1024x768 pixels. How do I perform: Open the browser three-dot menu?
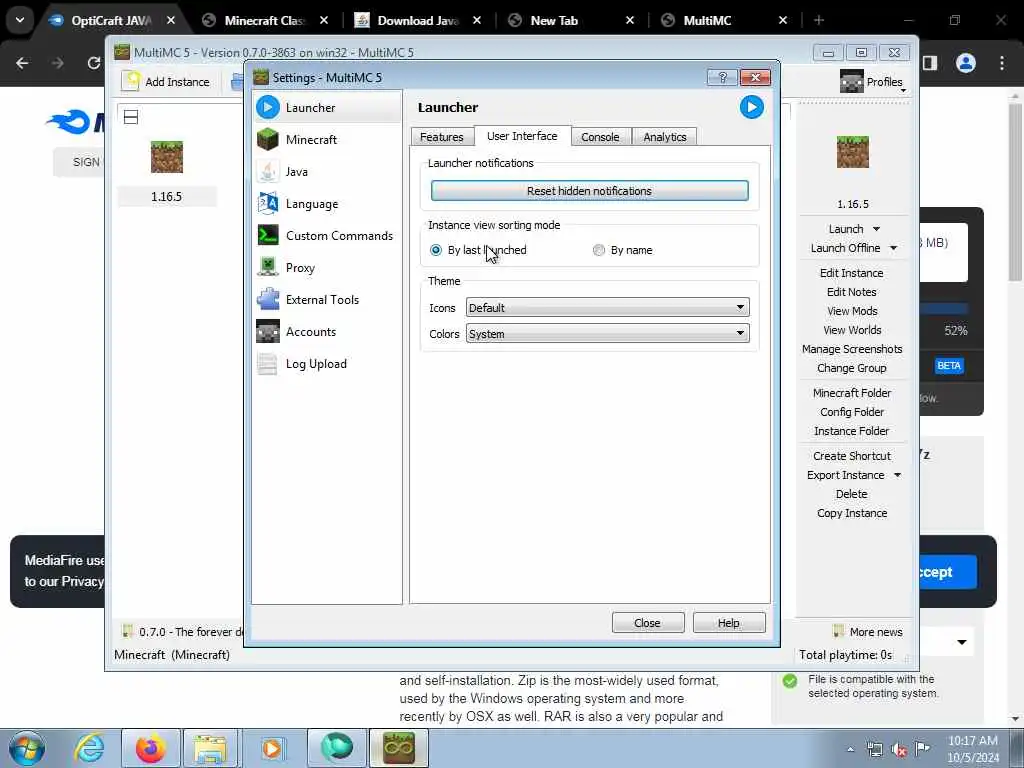[1002, 63]
